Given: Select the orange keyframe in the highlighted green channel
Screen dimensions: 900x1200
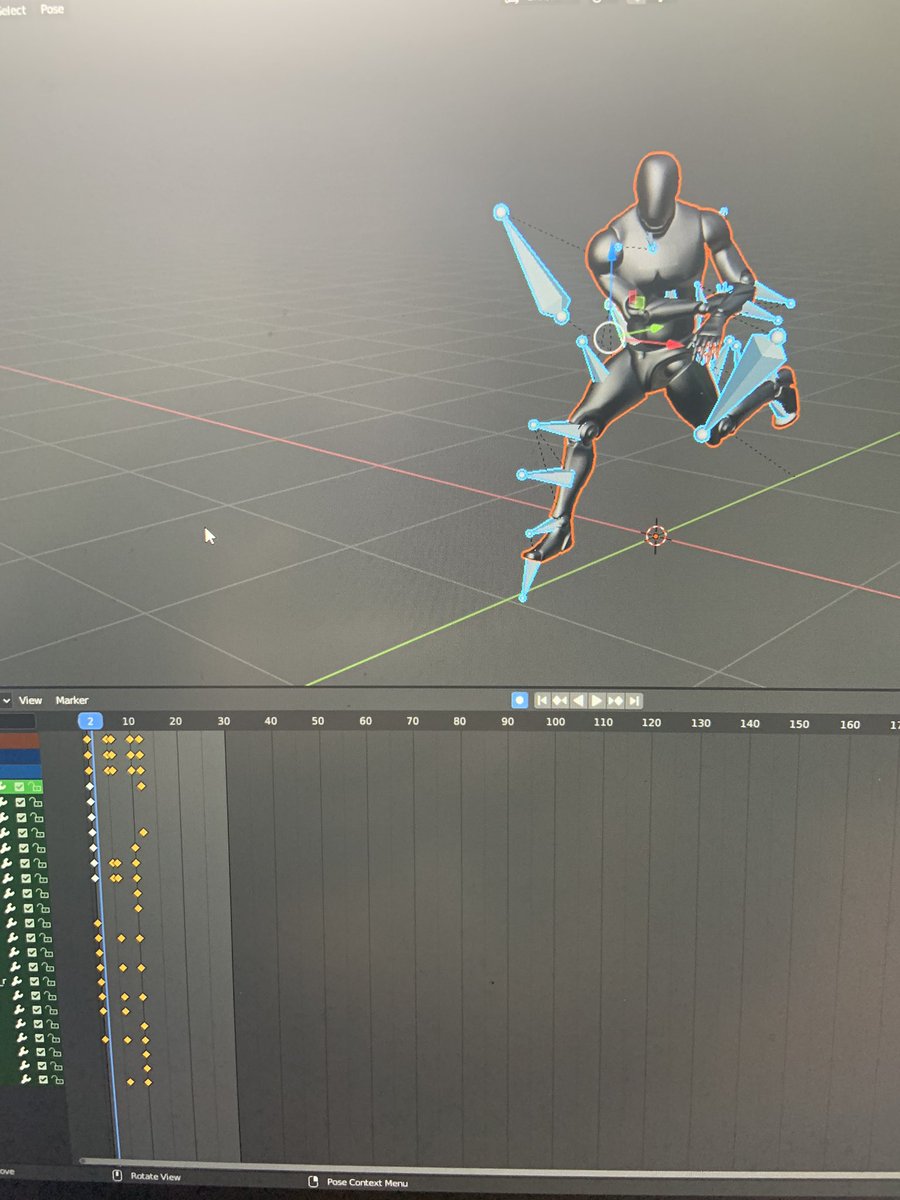Looking at the screenshot, I should 141,786.
